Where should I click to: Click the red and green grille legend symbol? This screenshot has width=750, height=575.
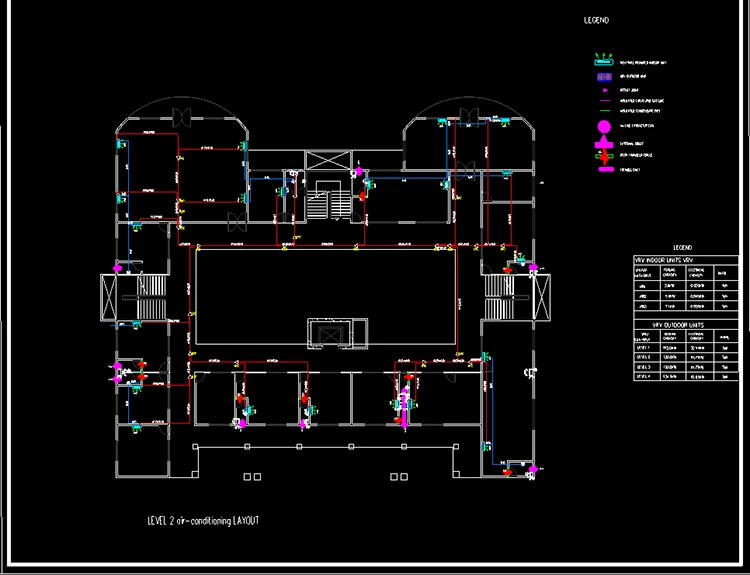[604, 156]
